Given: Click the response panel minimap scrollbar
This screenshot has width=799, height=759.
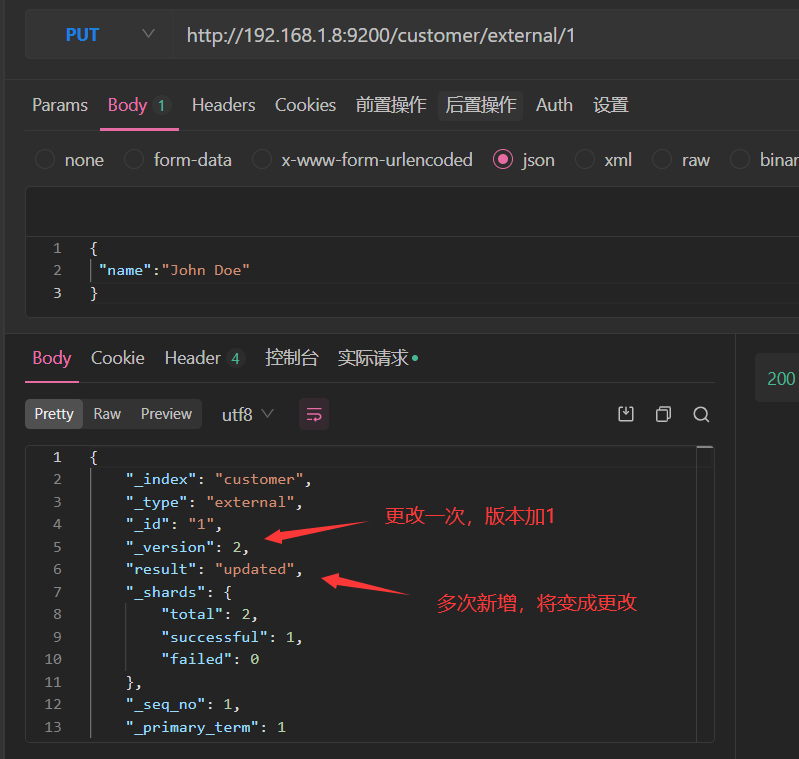Looking at the screenshot, I should point(705,593).
